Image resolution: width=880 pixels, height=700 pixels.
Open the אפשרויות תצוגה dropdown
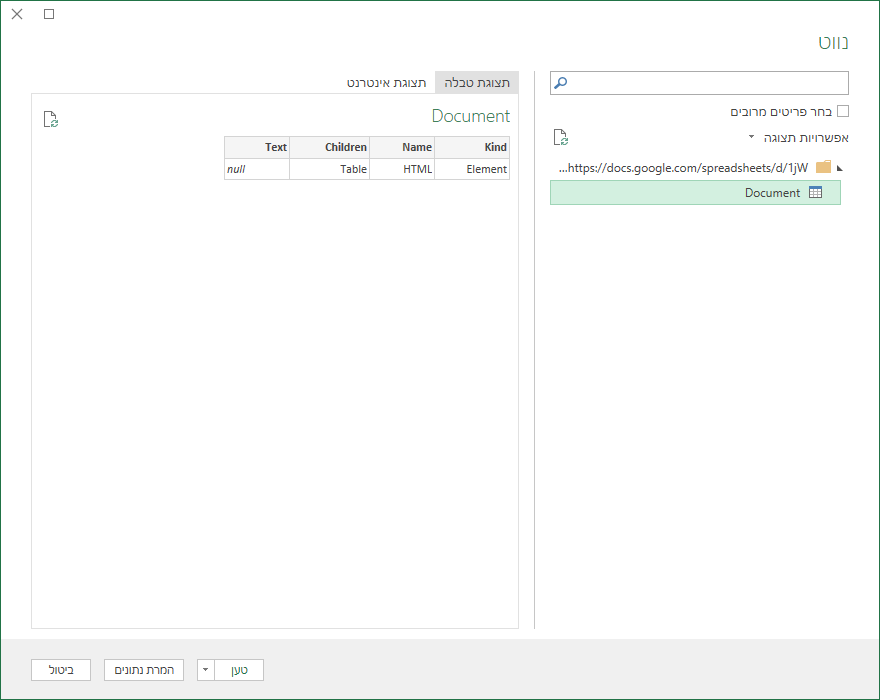click(799, 138)
